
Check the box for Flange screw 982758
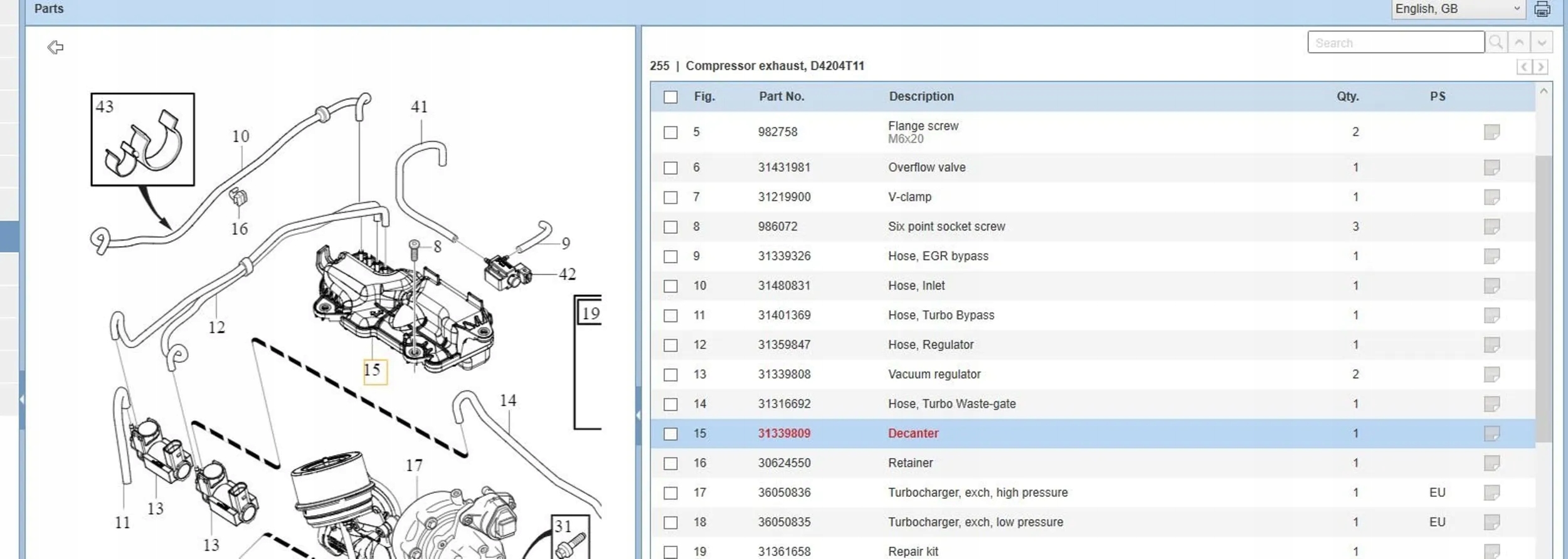click(x=670, y=132)
